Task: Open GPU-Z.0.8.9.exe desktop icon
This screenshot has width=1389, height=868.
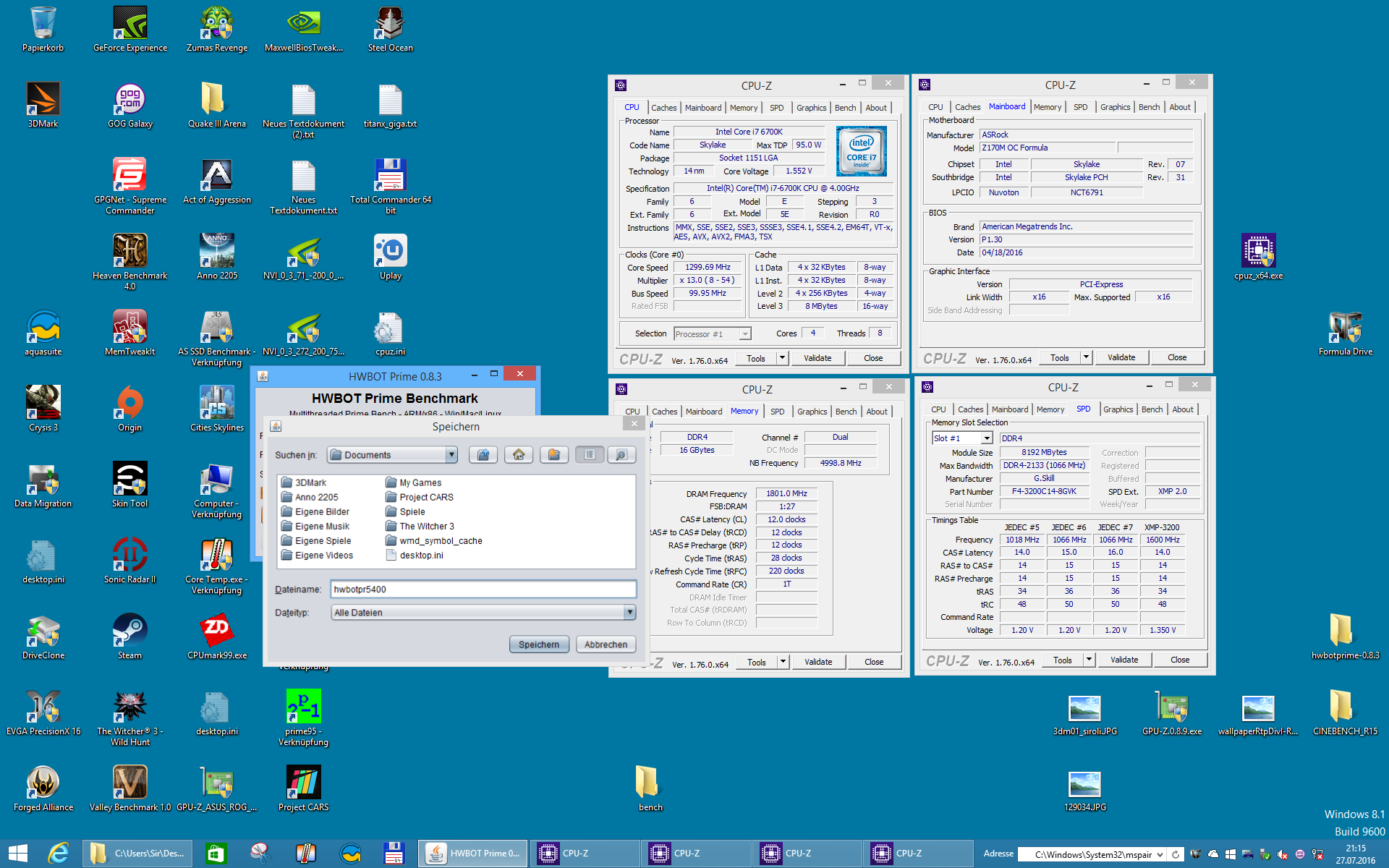Action: [x=1172, y=712]
